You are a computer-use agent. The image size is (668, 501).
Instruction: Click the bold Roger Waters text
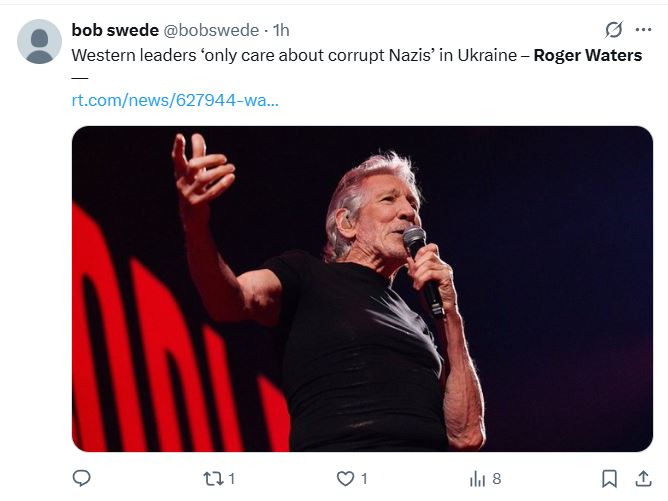[x=587, y=55]
